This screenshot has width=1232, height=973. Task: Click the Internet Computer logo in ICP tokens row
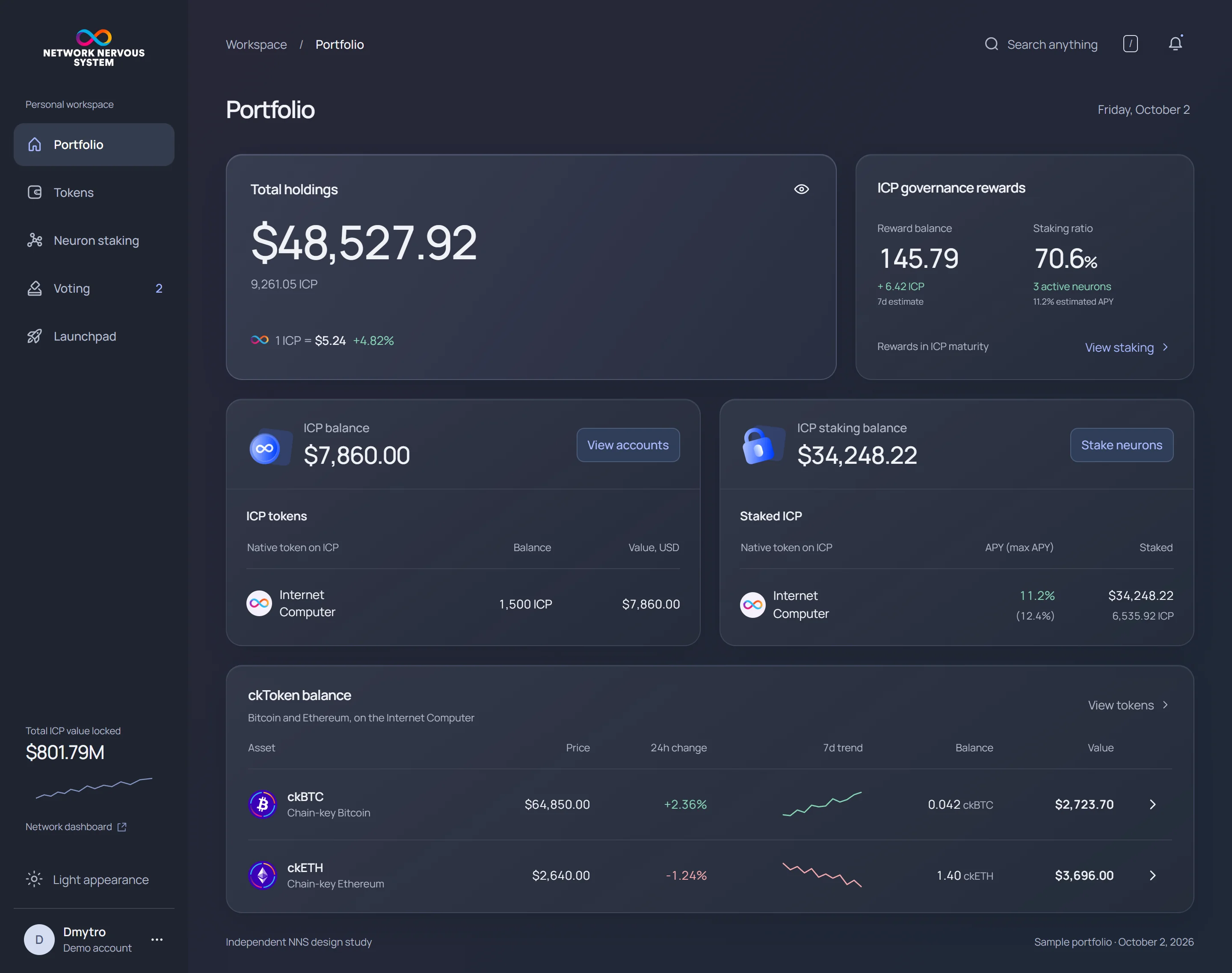coord(259,603)
